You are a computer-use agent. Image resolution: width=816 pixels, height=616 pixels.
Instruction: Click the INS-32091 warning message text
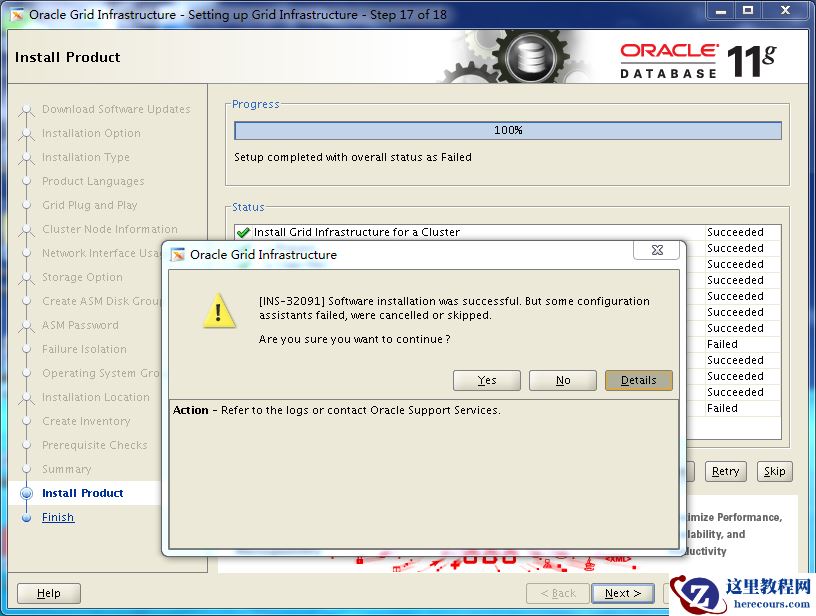pos(454,308)
